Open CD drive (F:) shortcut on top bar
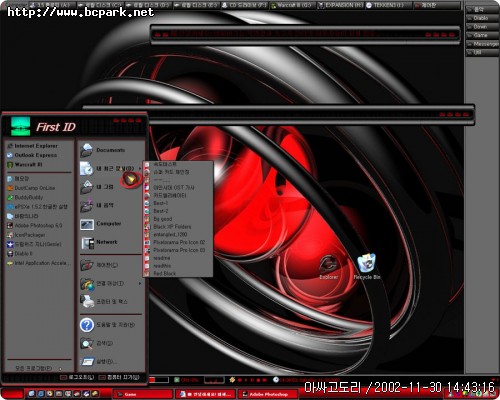 tap(244, 5)
